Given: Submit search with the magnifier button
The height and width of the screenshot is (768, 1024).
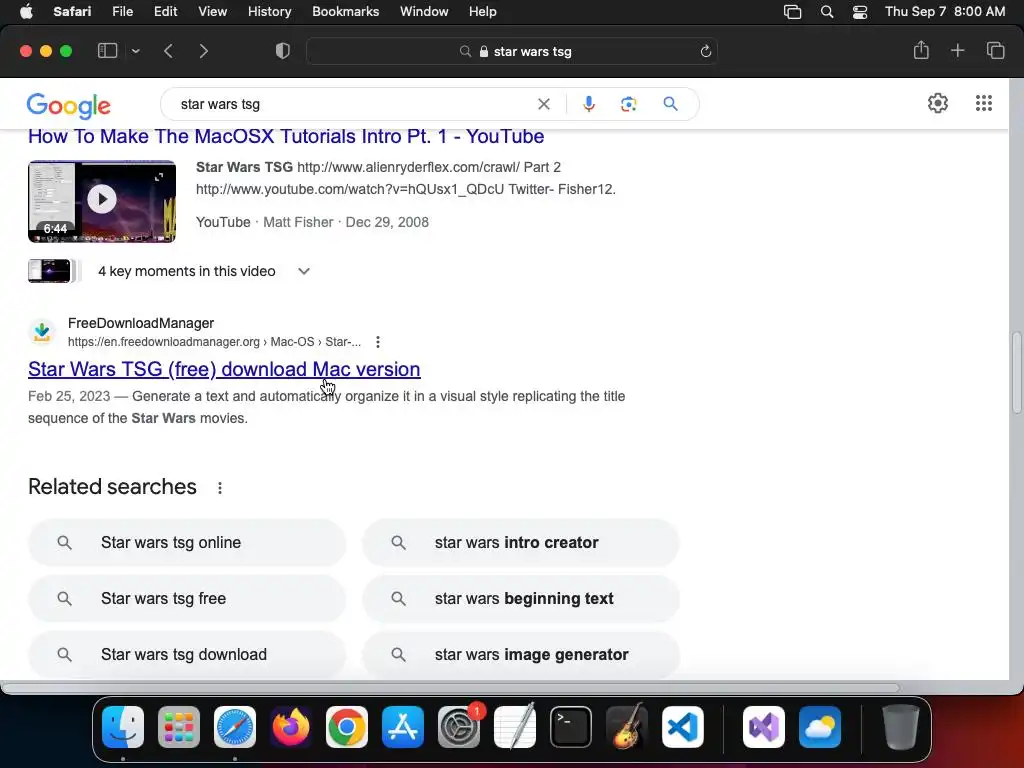Looking at the screenshot, I should [670, 104].
